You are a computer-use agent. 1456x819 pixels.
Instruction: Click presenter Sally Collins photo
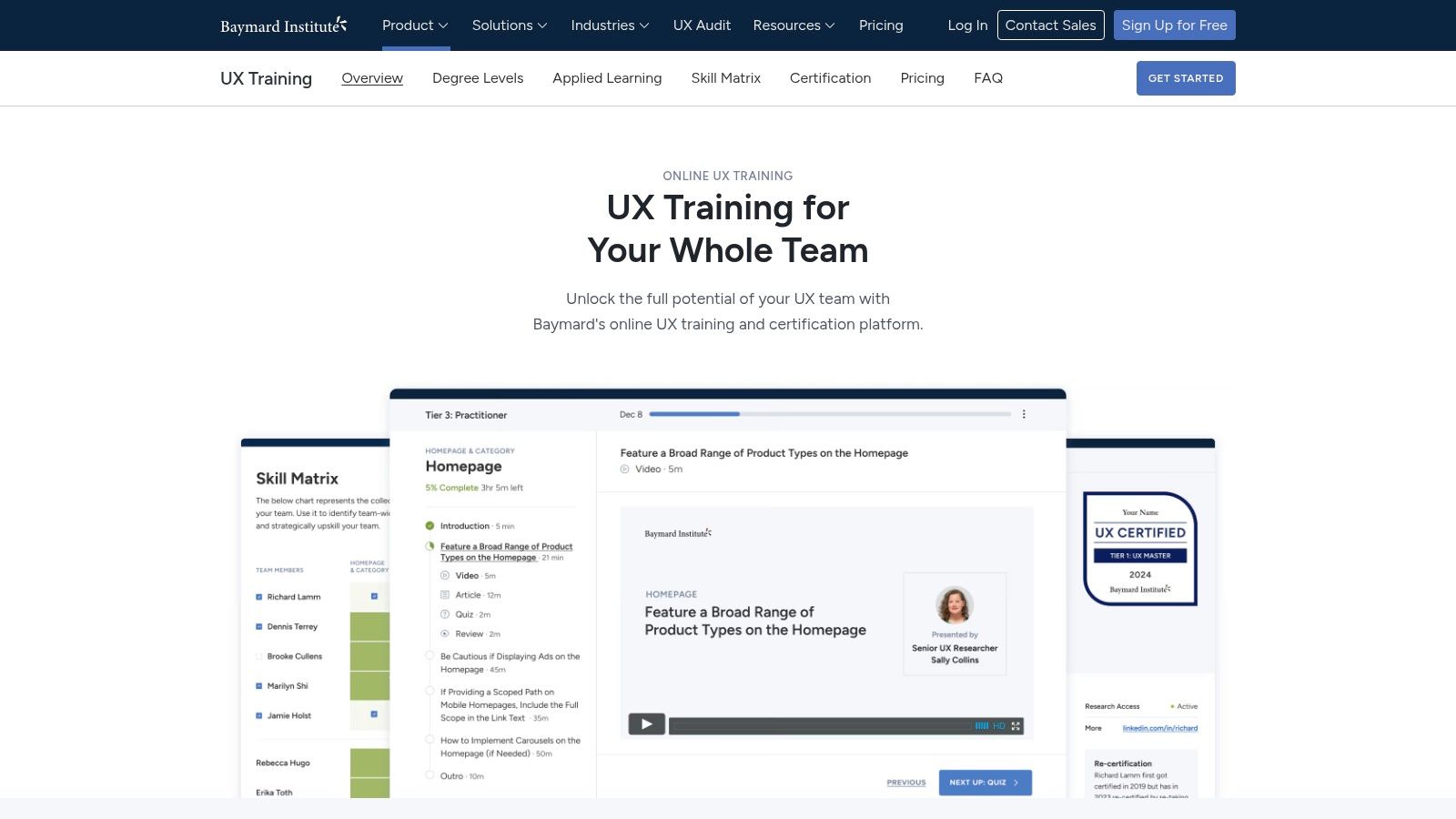(x=955, y=605)
